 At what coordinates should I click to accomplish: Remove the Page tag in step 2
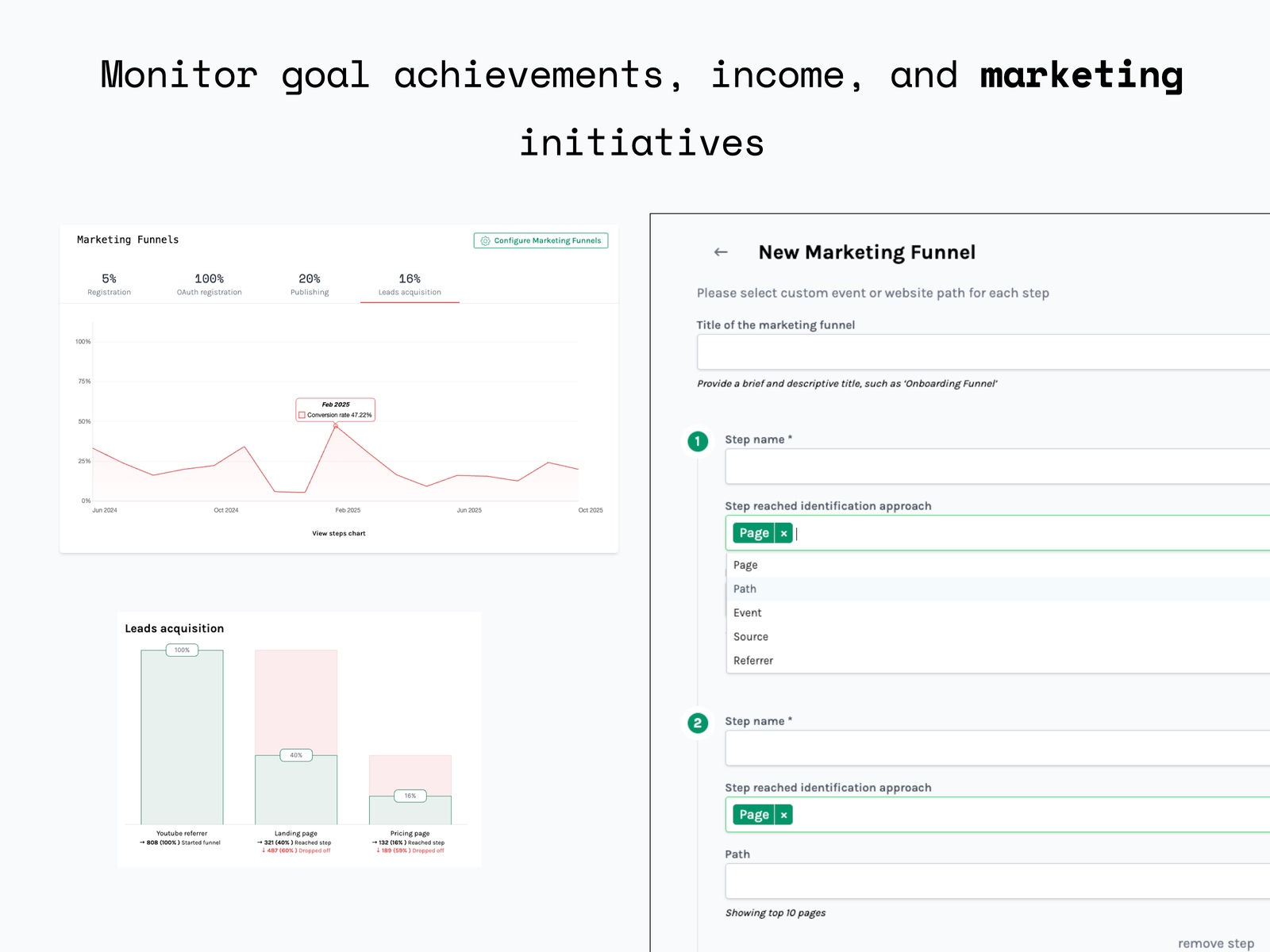[783, 814]
